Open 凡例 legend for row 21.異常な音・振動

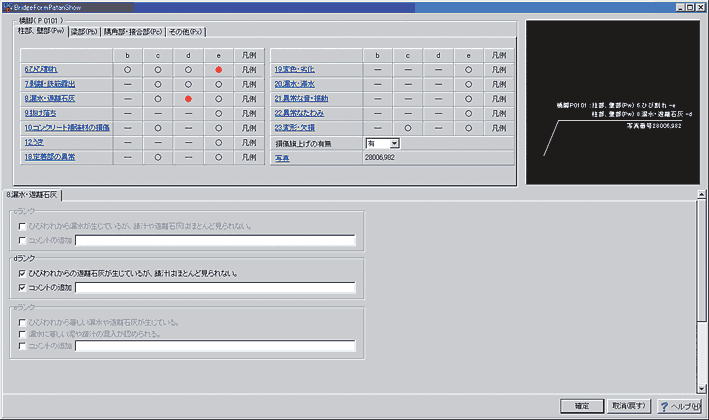499,99
